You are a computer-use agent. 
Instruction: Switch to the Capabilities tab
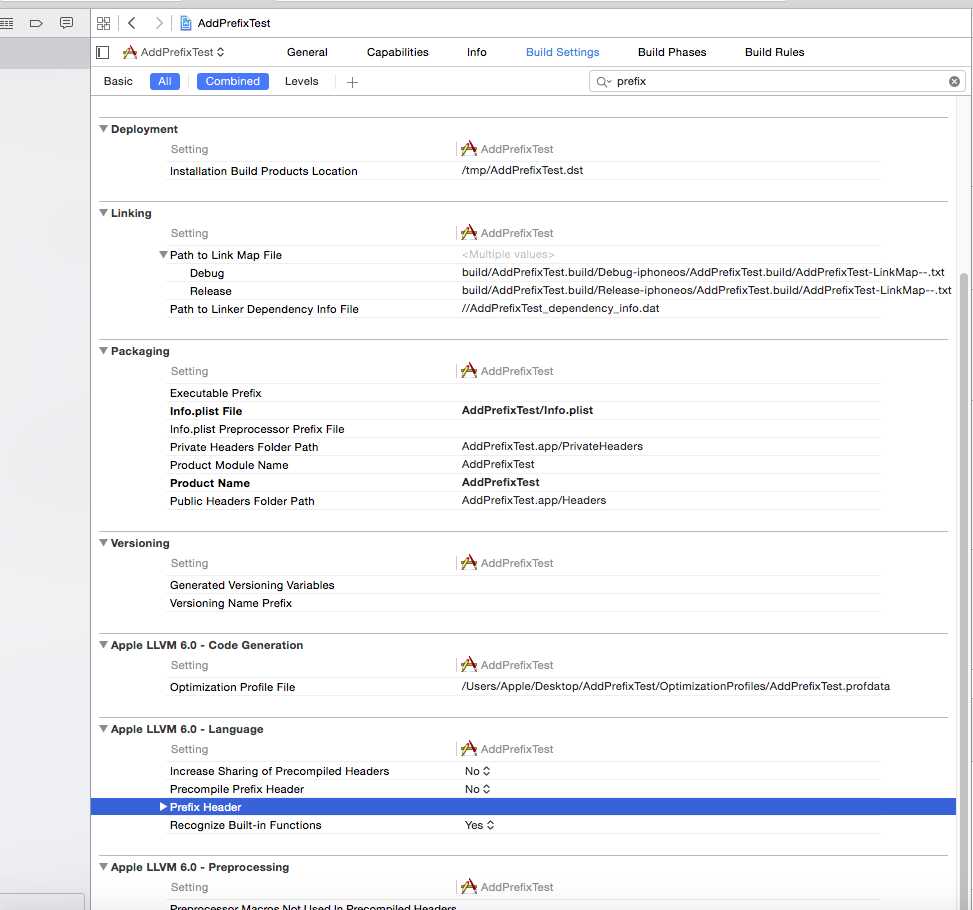tap(398, 52)
